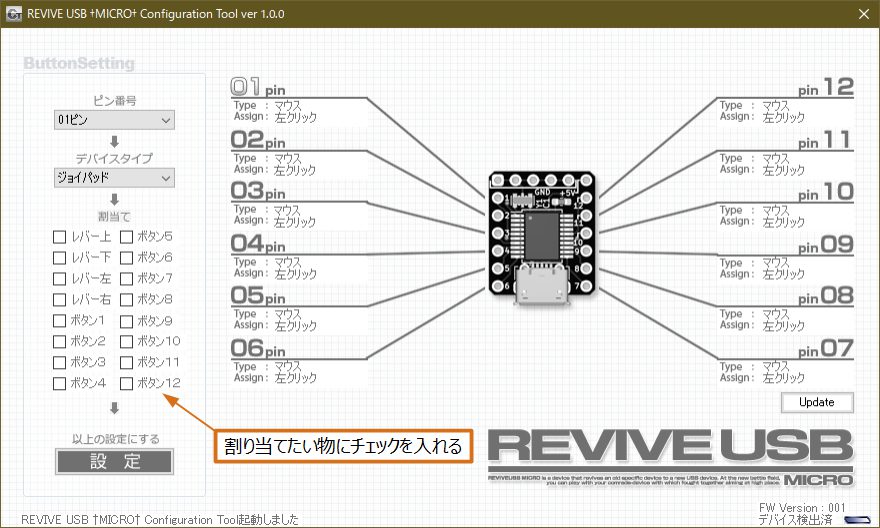
Task: Open the デバイスタイプ dropdown showing ジョイパッド
Action: [114, 178]
